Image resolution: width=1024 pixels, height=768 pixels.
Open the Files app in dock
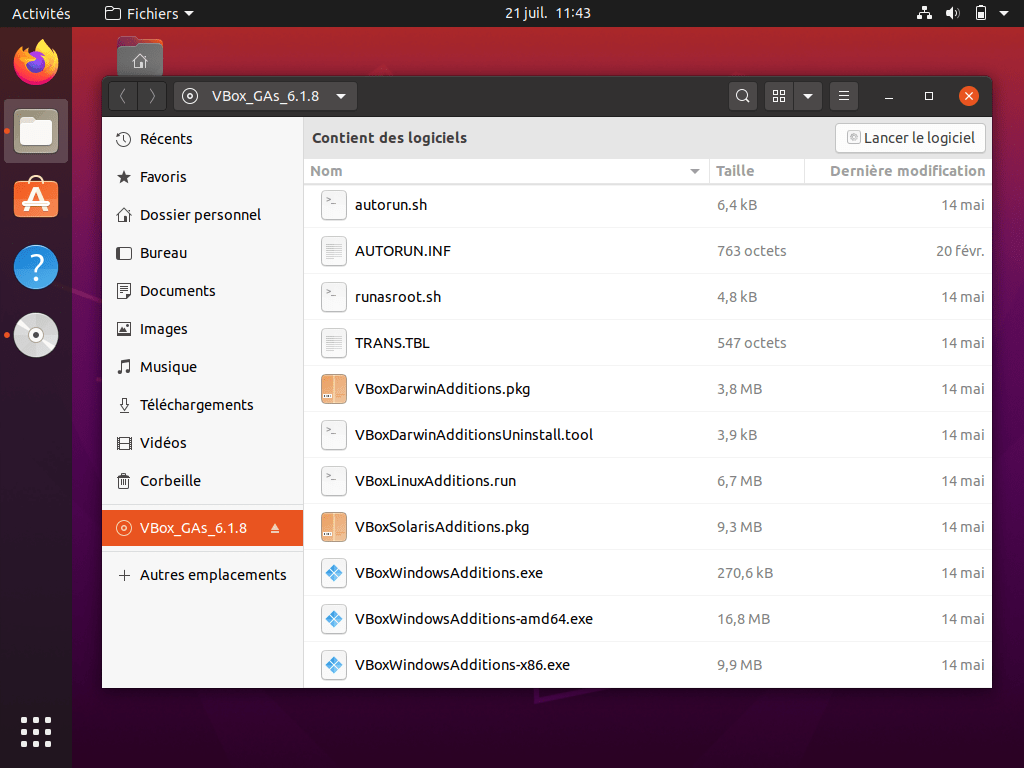[x=36, y=131]
